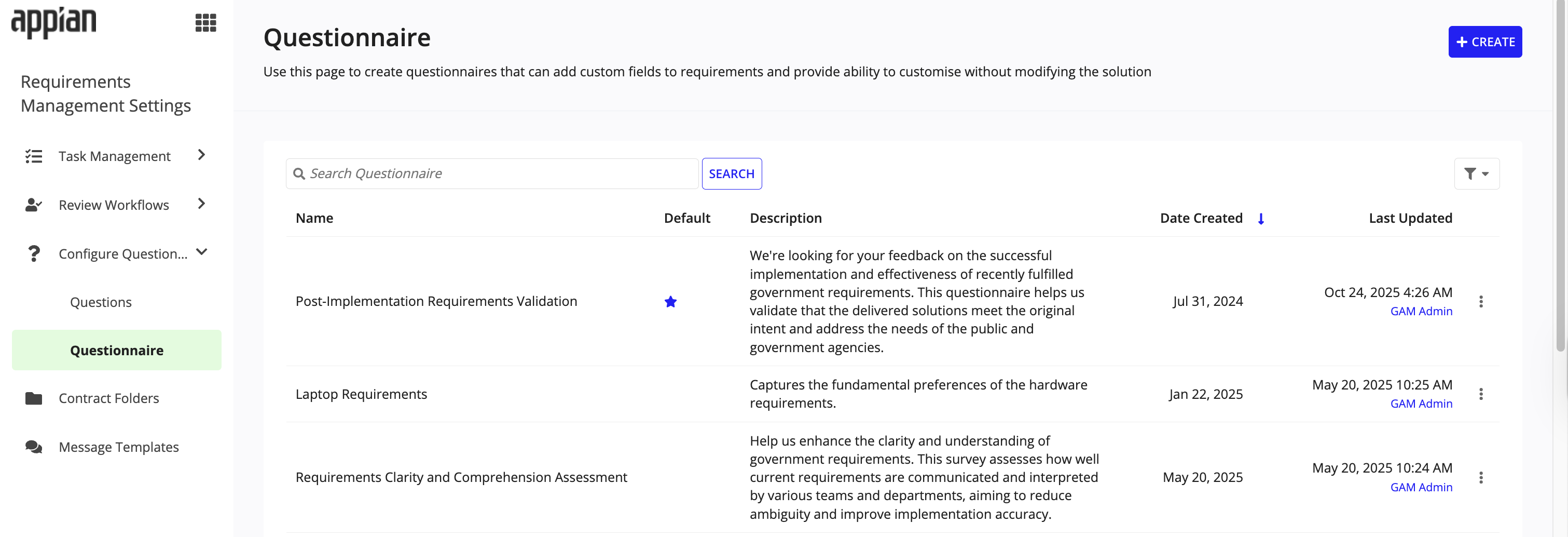
Task: Select the Questionnaire sidebar item
Action: tap(117, 351)
